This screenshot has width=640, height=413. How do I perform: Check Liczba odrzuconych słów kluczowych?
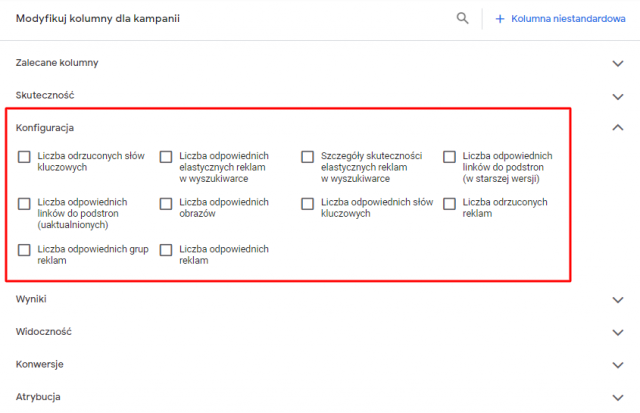coord(24,157)
